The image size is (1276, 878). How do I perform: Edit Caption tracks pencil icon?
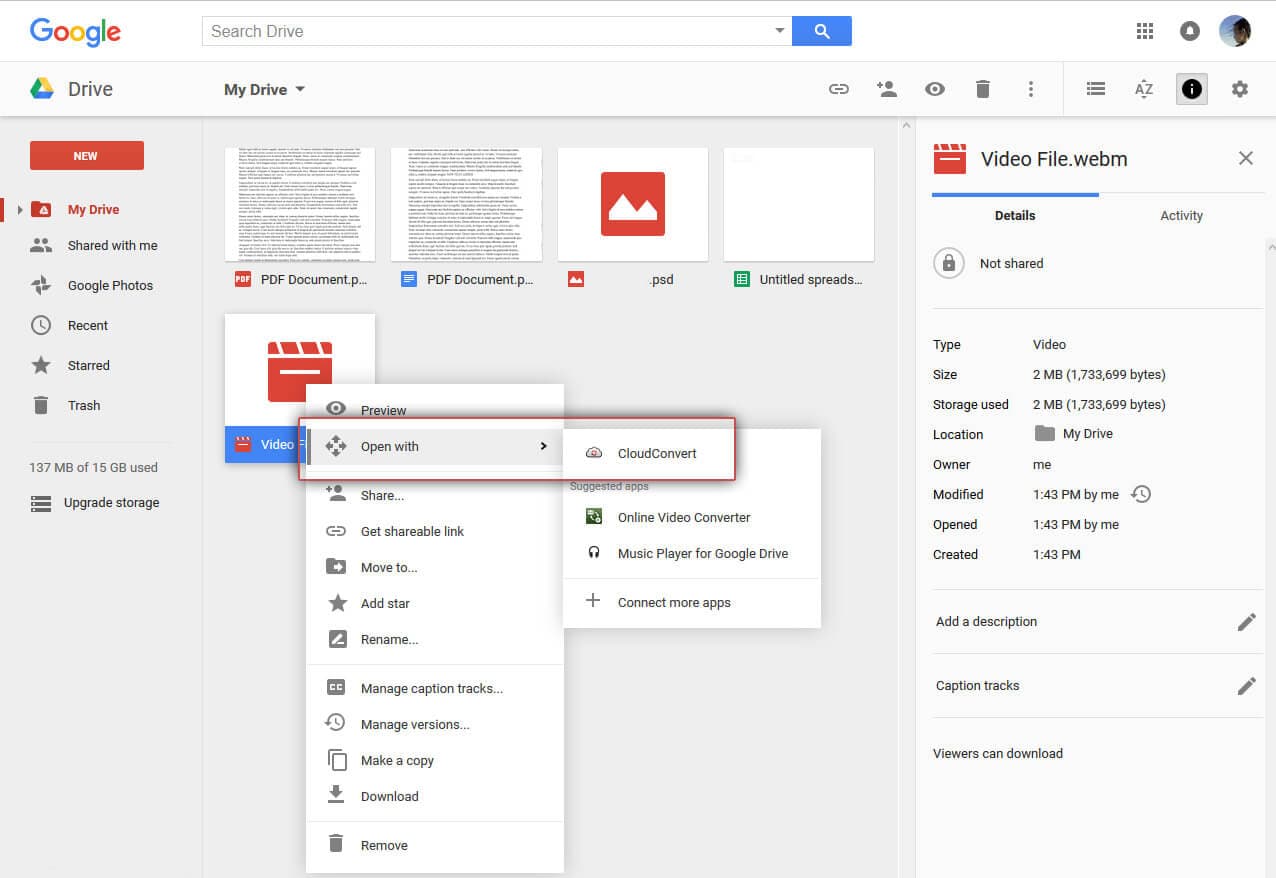click(1247, 686)
